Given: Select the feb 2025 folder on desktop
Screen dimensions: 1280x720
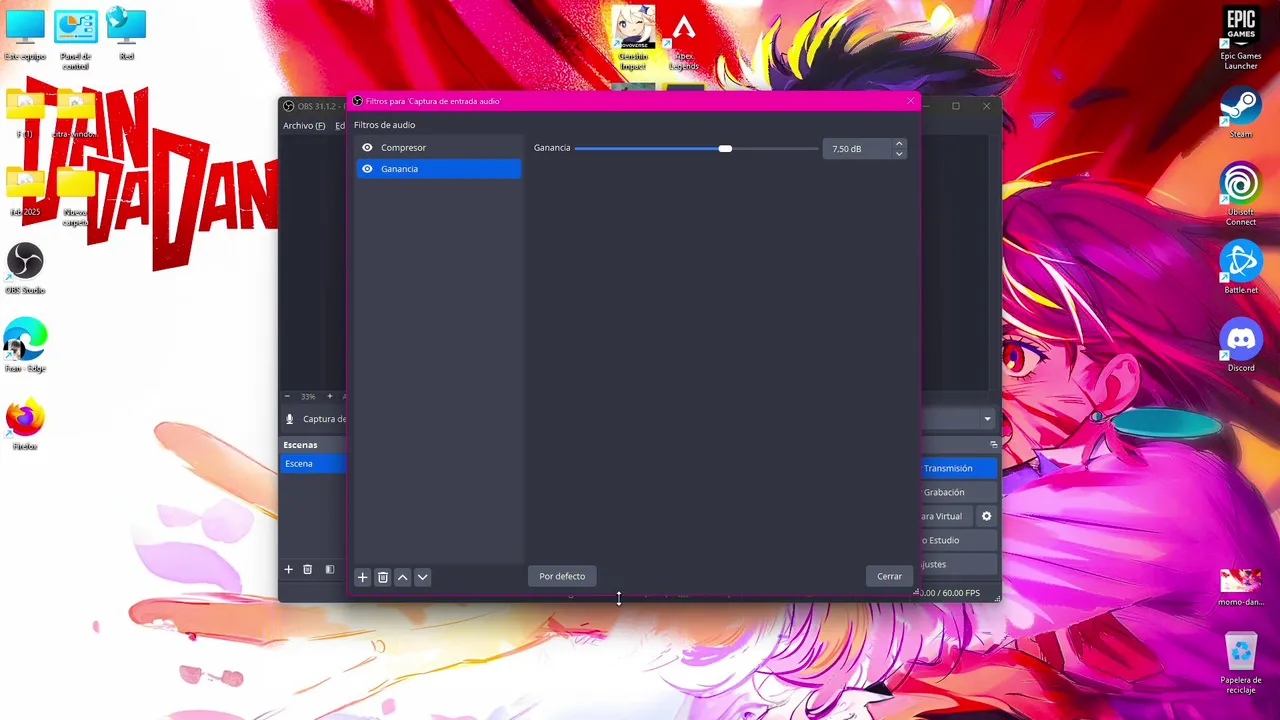Looking at the screenshot, I should click(25, 190).
